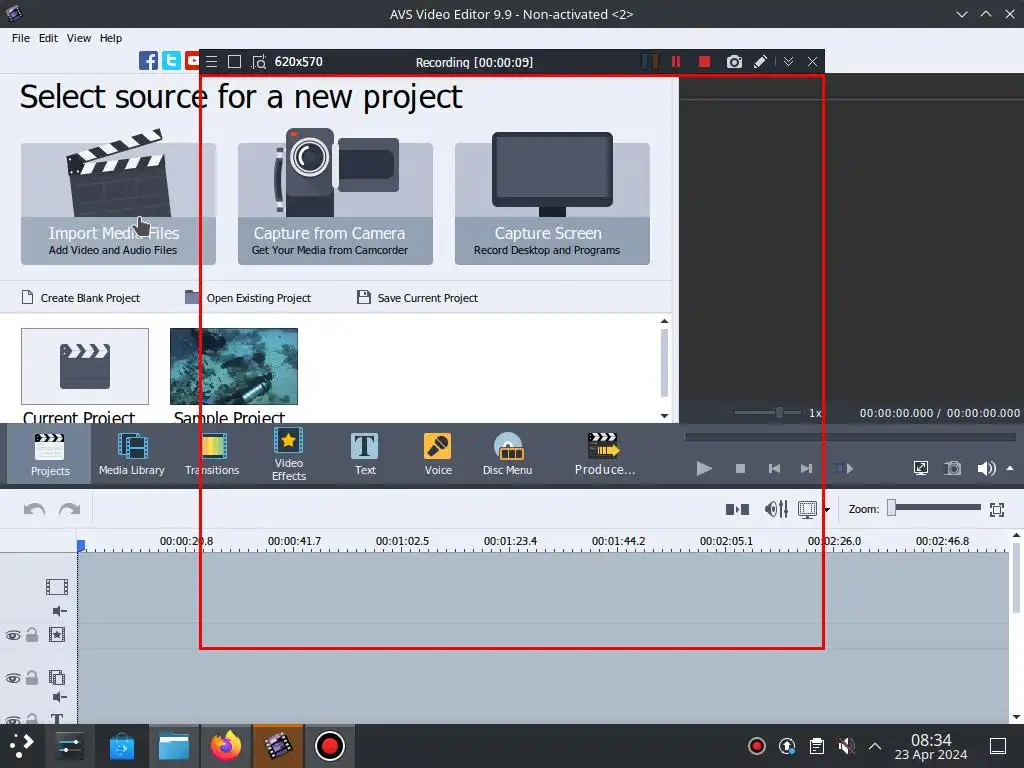Expand the timeline view dropdown arrow
This screenshot has height=768, width=1024.
click(x=827, y=510)
